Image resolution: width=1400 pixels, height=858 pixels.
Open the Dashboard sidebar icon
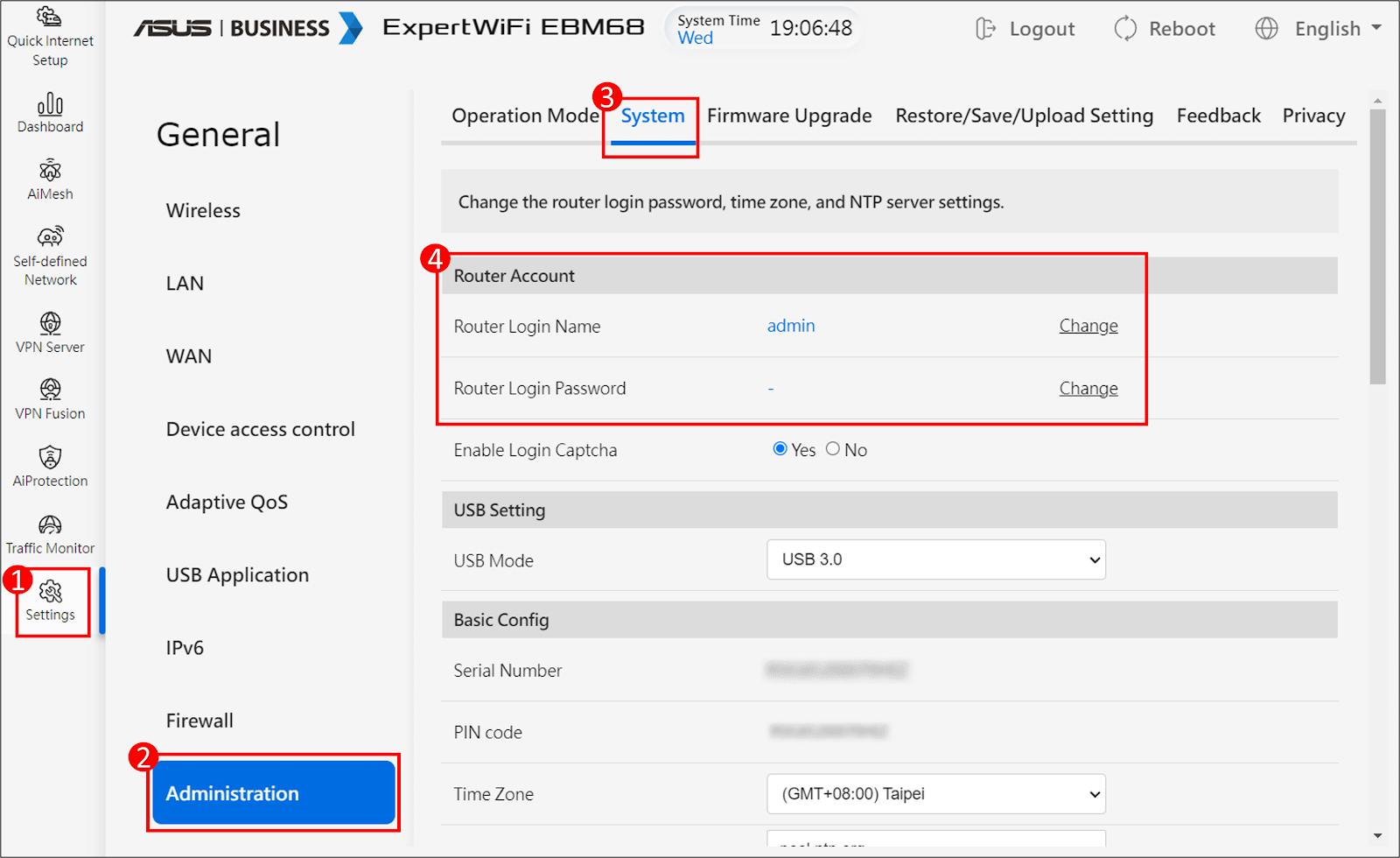tap(50, 104)
